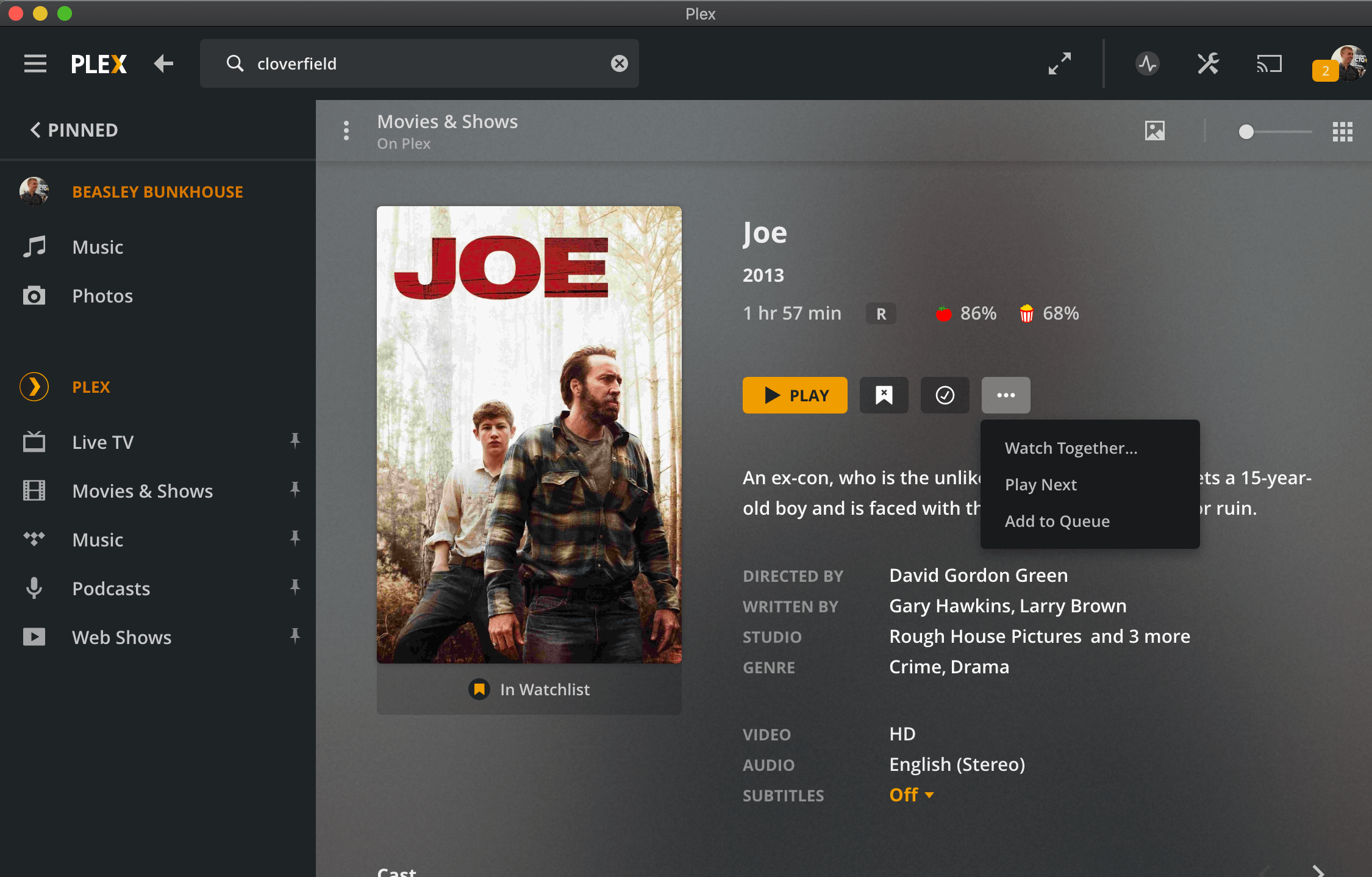Switch to the grid view icon

(1343, 131)
